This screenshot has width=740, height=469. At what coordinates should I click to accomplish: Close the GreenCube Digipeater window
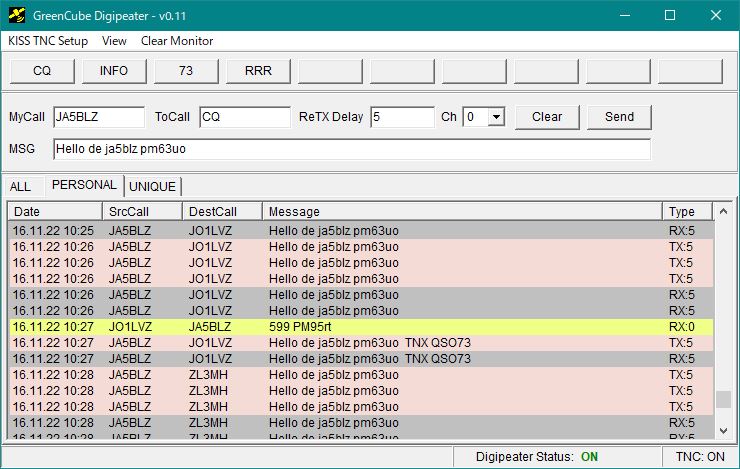click(x=715, y=15)
